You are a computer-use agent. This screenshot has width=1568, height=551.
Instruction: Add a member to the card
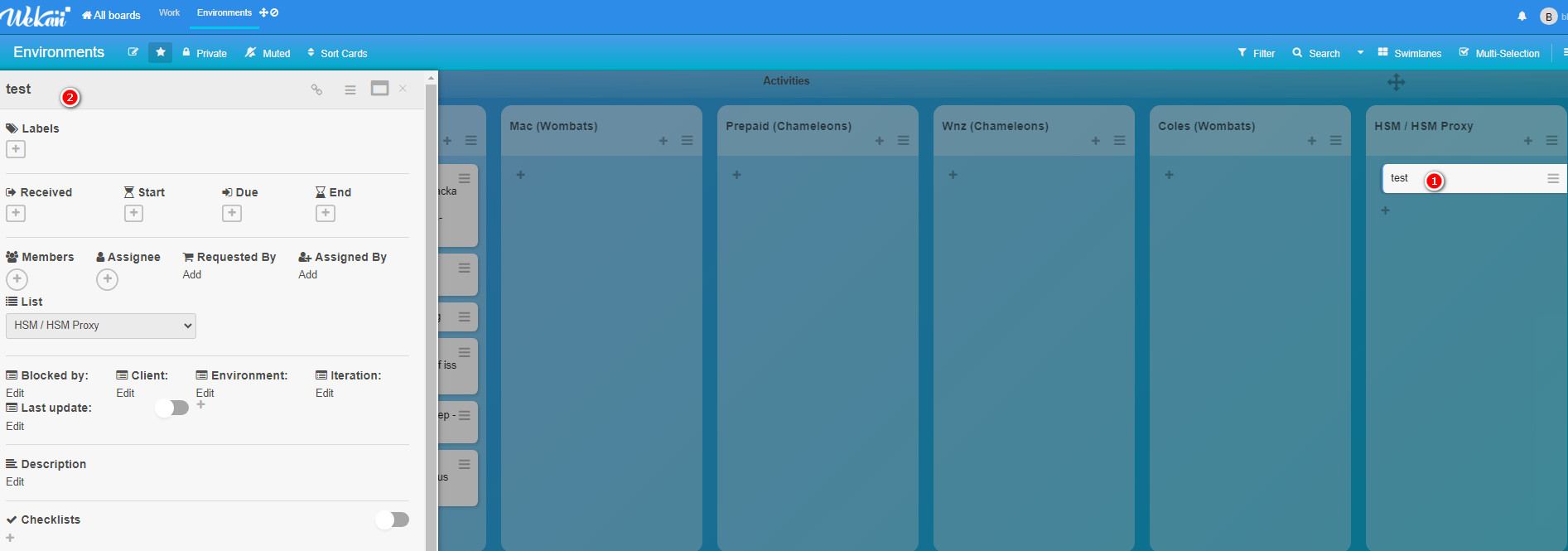tap(17, 279)
